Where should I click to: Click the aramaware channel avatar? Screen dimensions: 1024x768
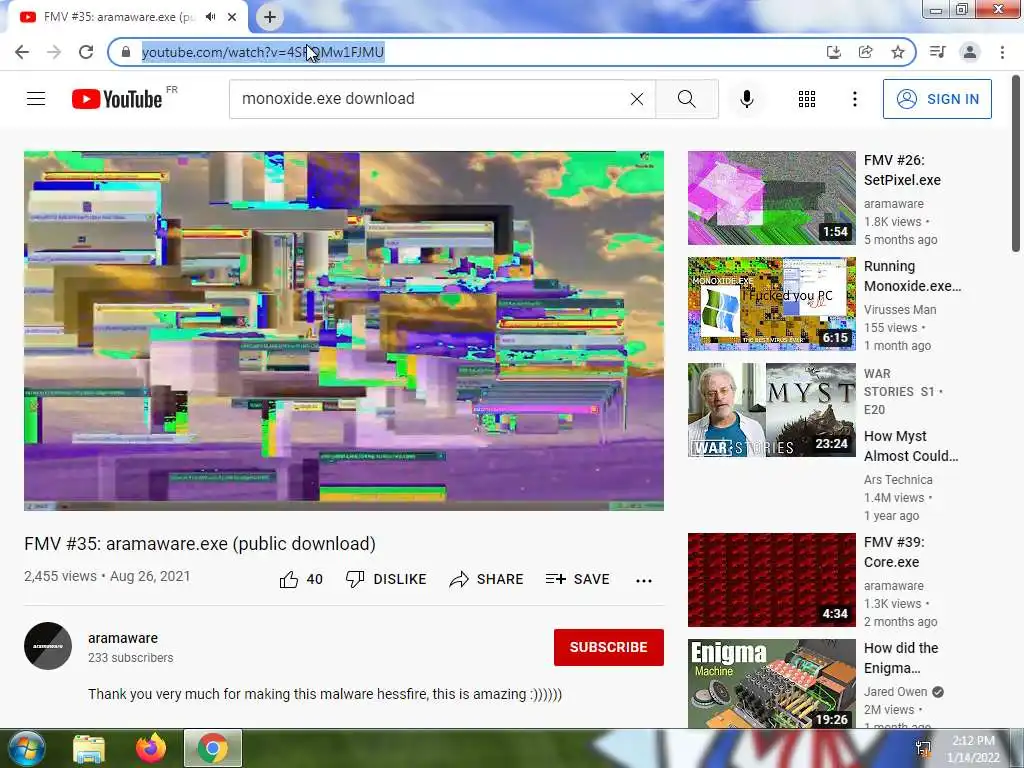pyautogui.click(x=48, y=646)
